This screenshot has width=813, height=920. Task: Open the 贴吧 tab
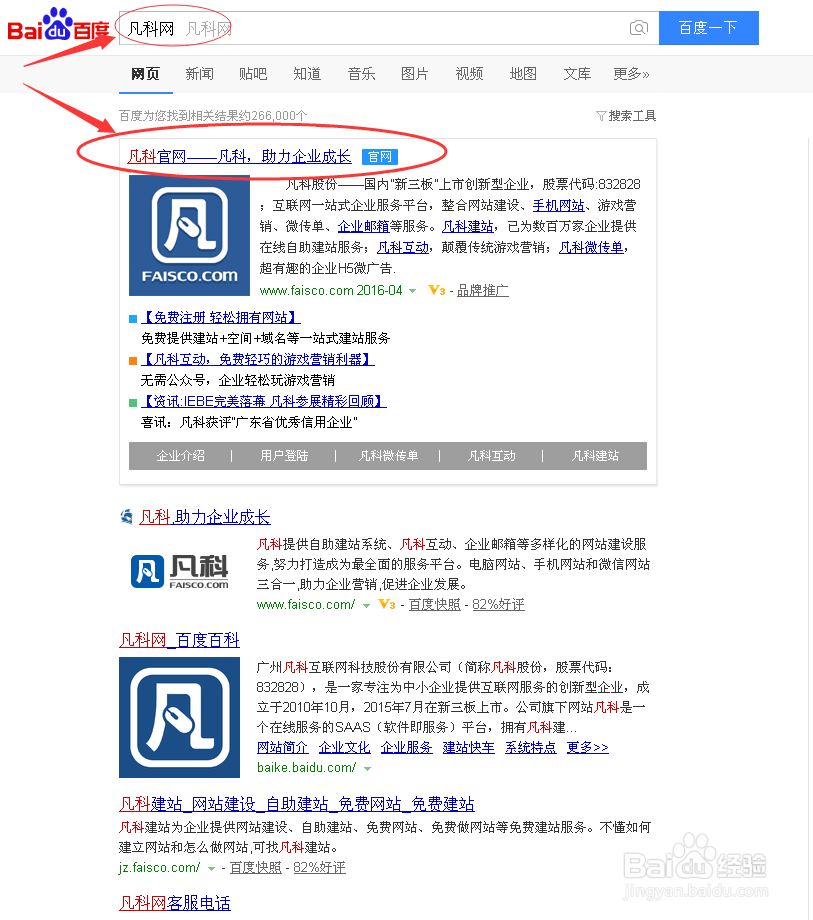pos(253,74)
